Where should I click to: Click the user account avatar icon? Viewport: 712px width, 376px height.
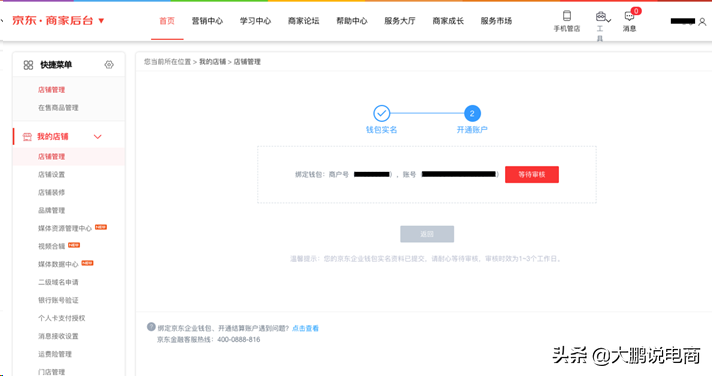pyautogui.click(x=702, y=21)
